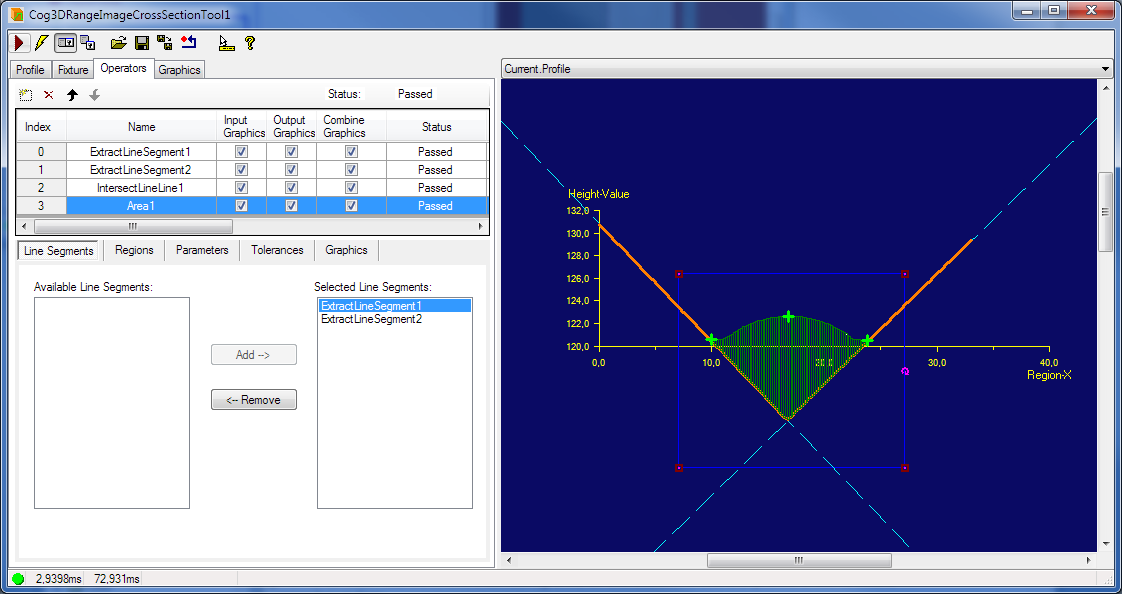Switch to the Operators tab

coord(123,69)
